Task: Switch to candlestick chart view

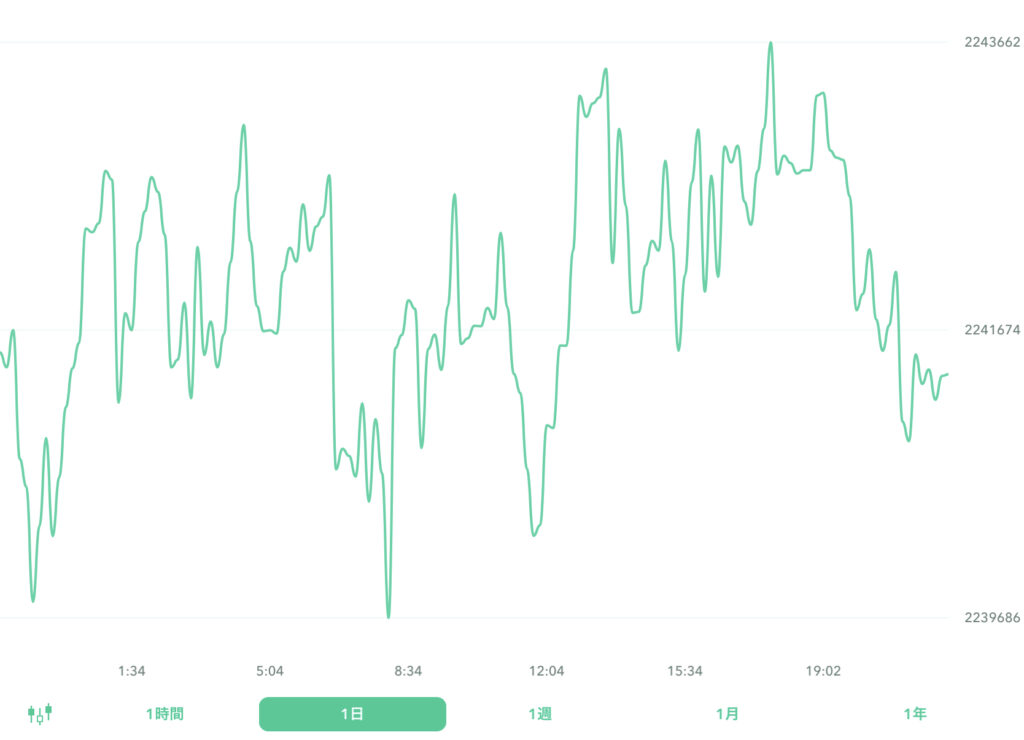Action: click(x=40, y=714)
